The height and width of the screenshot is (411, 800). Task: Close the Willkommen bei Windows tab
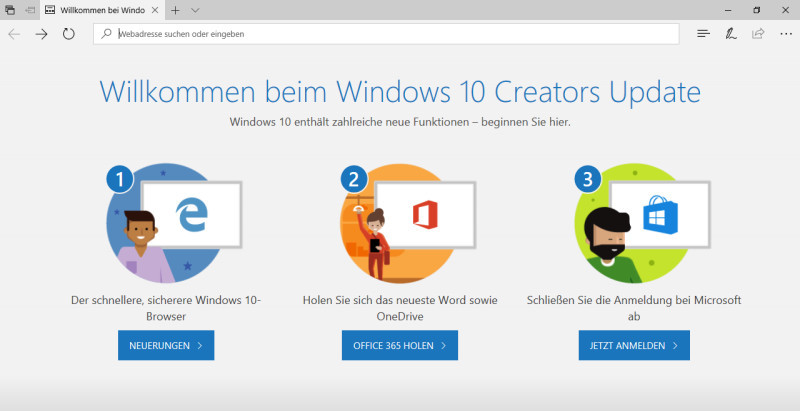pyautogui.click(x=155, y=10)
